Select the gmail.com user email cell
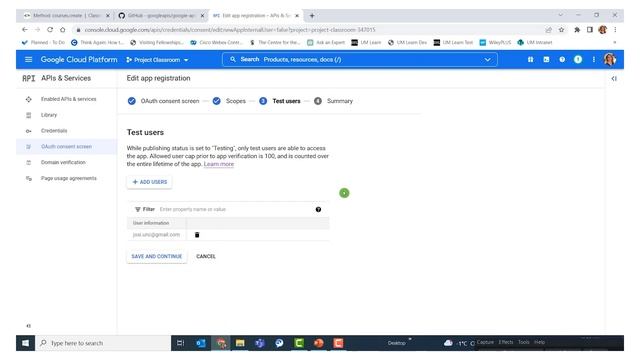Viewport: 640px width, 360px height. (156, 235)
